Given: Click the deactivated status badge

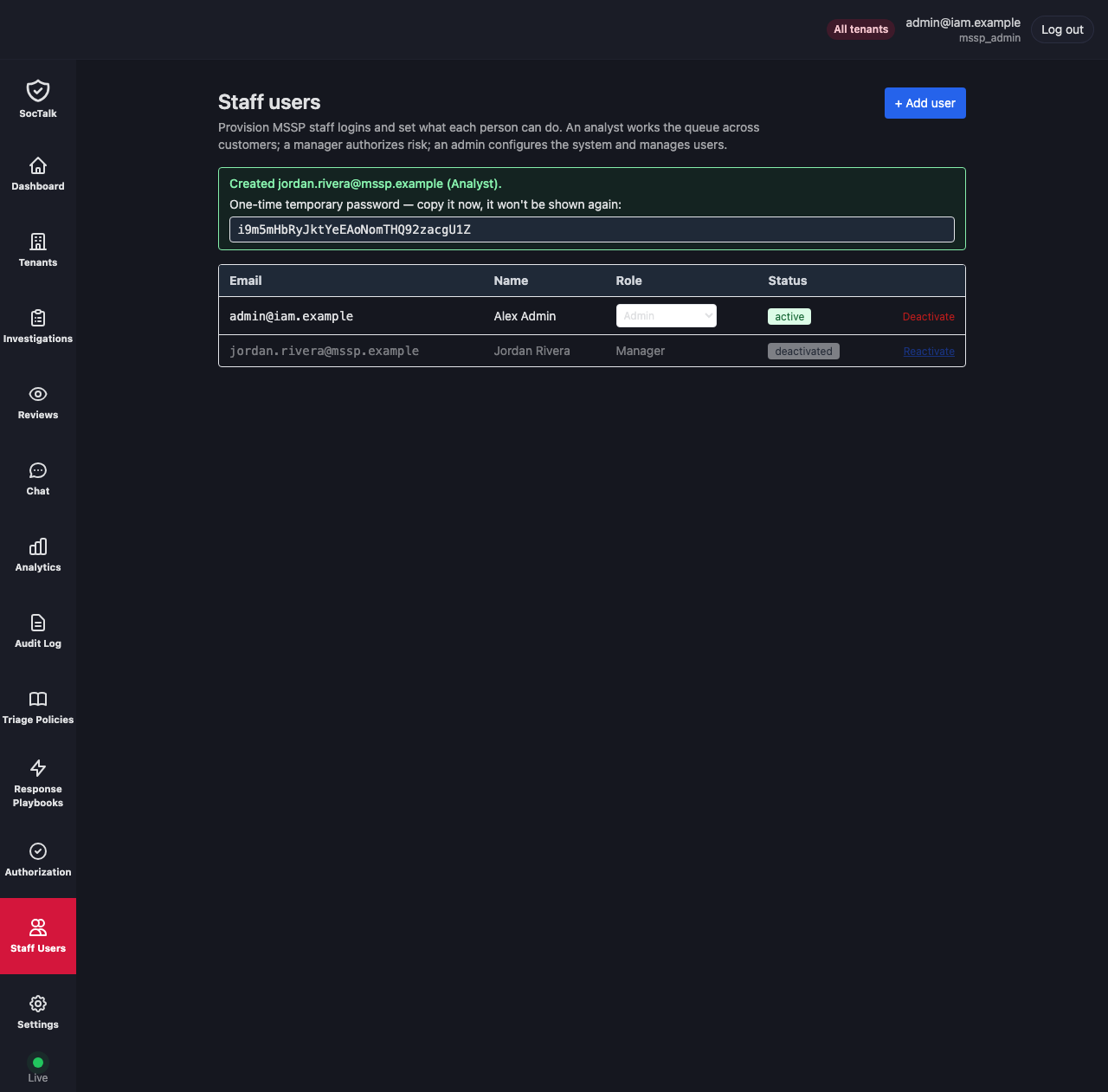Looking at the screenshot, I should click(803, 352).
